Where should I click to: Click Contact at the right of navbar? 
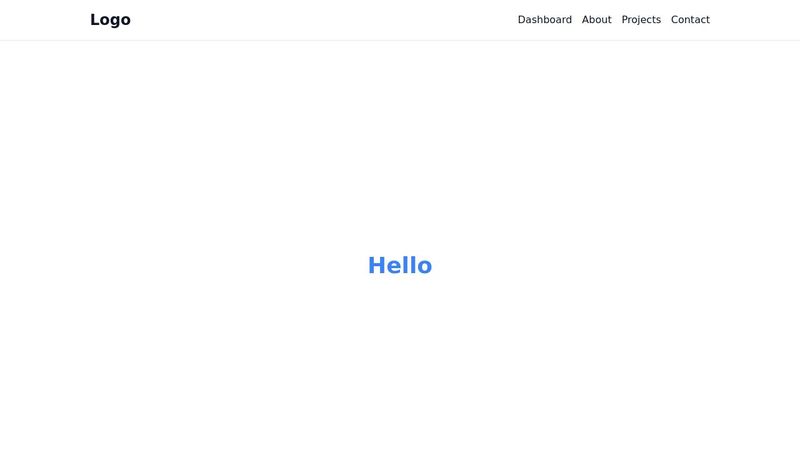point(690,20)
